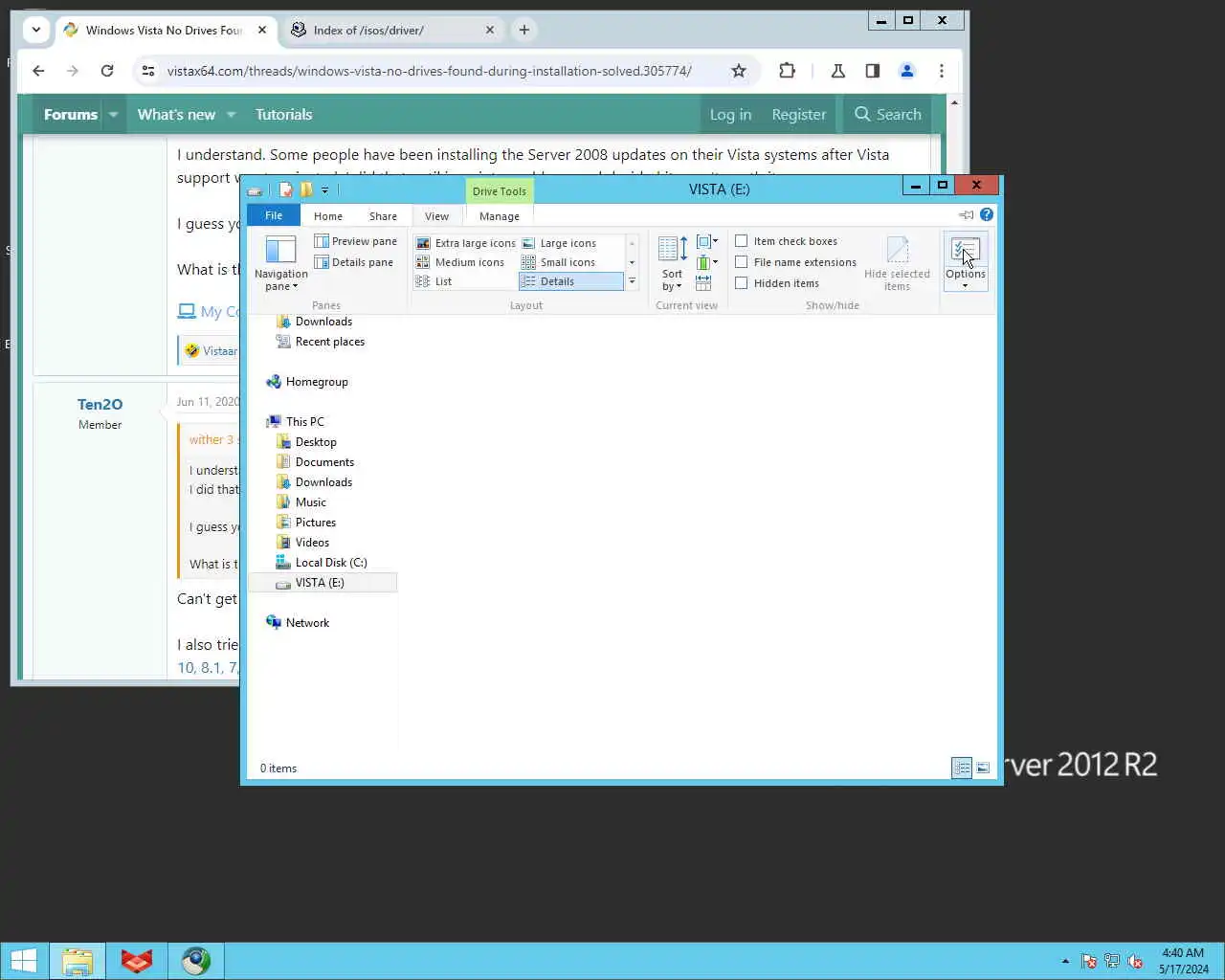Click the Drive Tools contextual tab

pyautogui.click(x=499, y=191)
